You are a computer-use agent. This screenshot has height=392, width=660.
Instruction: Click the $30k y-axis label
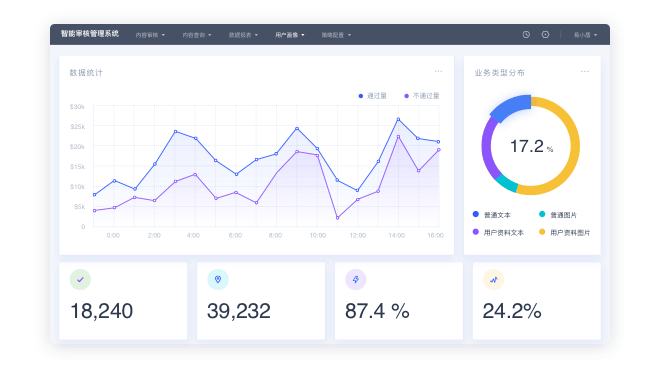(x=77, y=107)
